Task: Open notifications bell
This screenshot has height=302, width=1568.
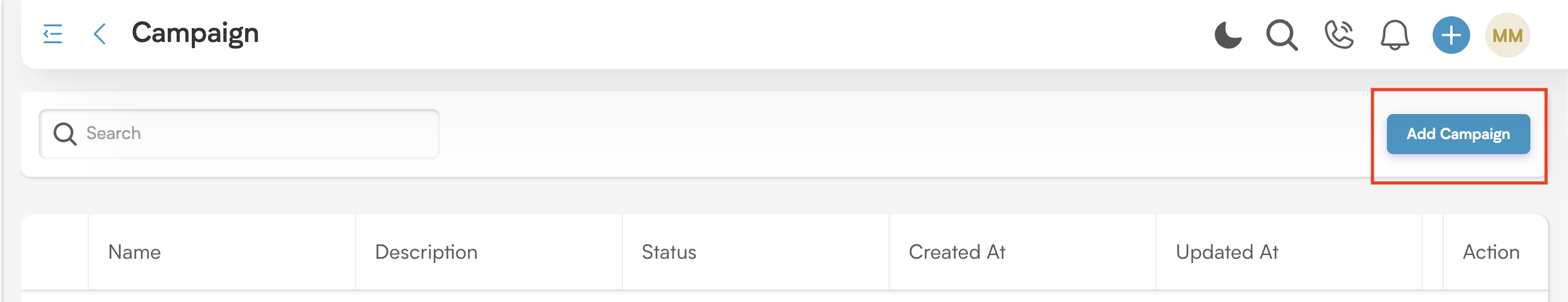Action: tap(1394, 35)
